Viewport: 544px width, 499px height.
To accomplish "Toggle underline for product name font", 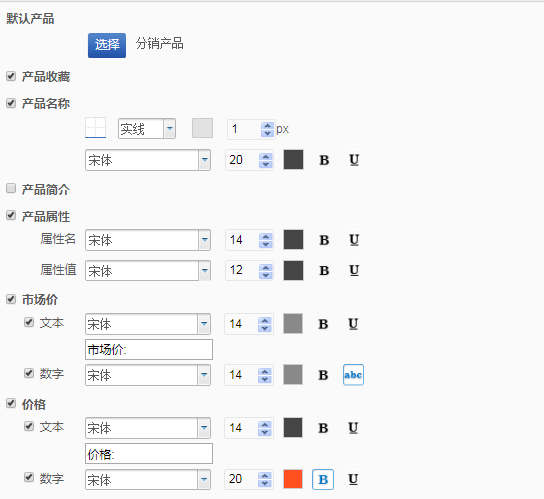I will pos(354,160).
